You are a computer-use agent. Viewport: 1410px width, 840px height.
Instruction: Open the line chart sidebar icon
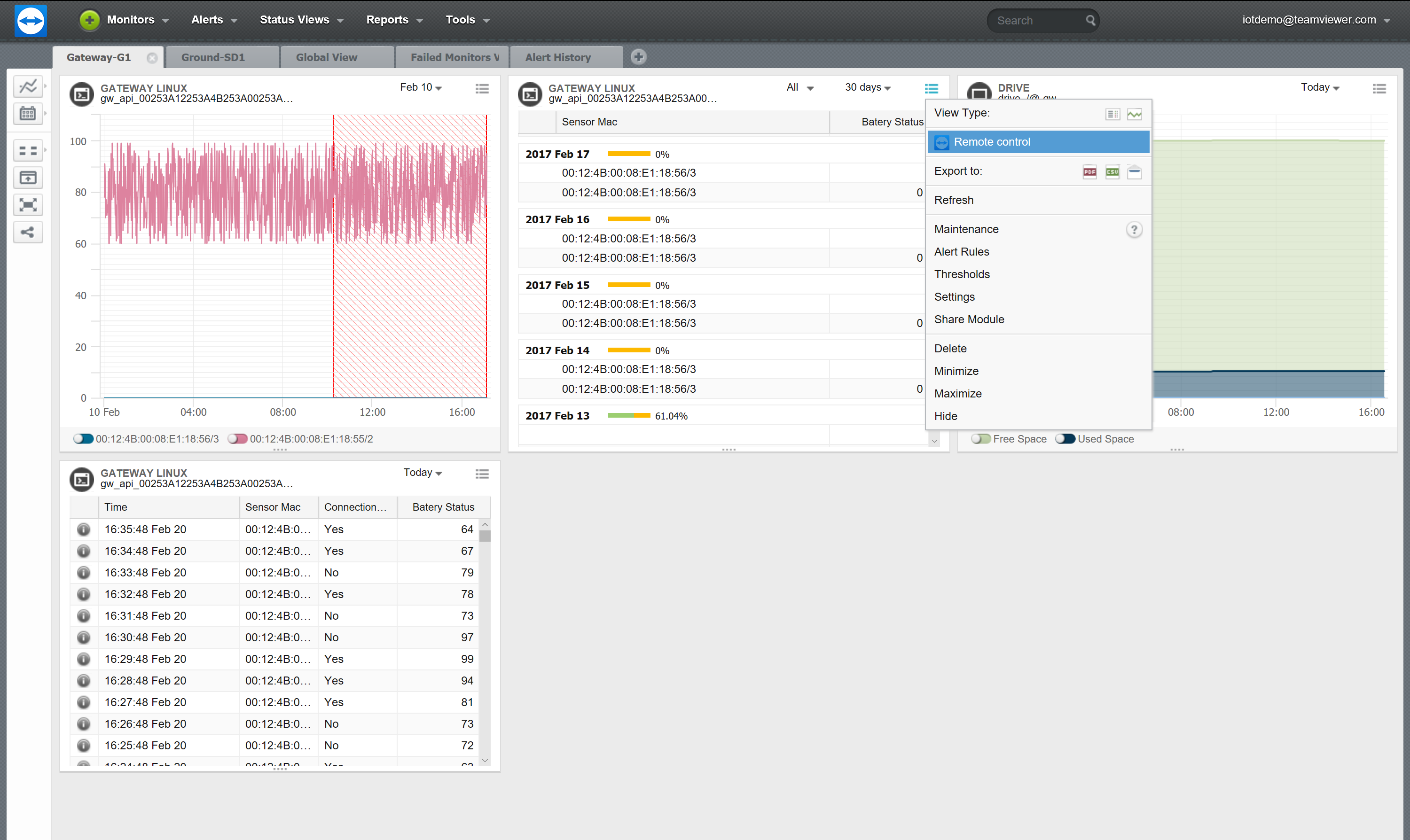coord(28,86)
